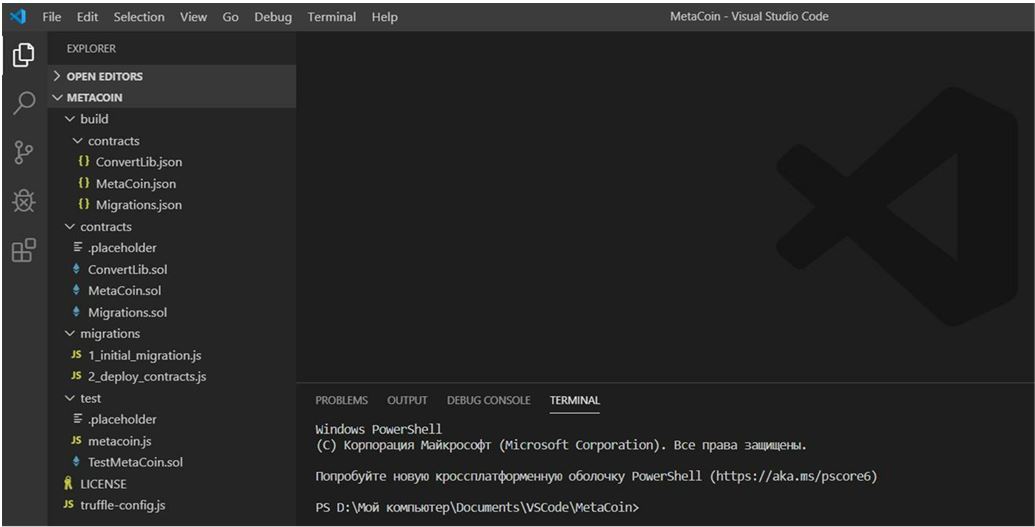
Task: Open ConvertLib.json in build contracts
Action: [x=138, y=162]
